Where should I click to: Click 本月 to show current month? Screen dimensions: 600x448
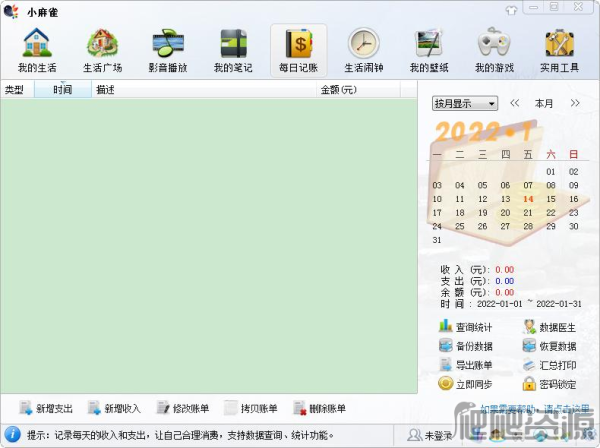pyautogui.click(x=544, y=103)
